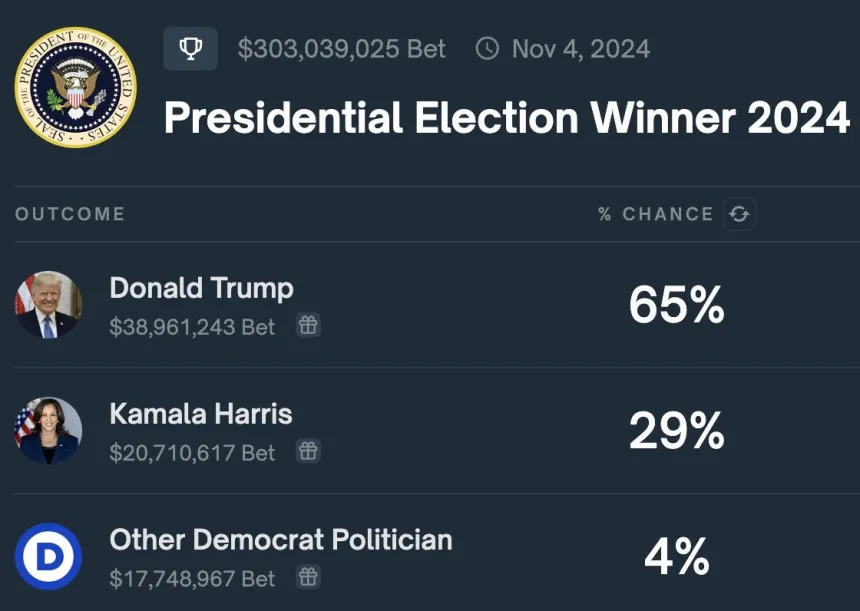Image resolution: width=860 pixels, height=611 pixels.
Task: Click the Presidential Election Winner 2024 title
Action: [506, 118]
